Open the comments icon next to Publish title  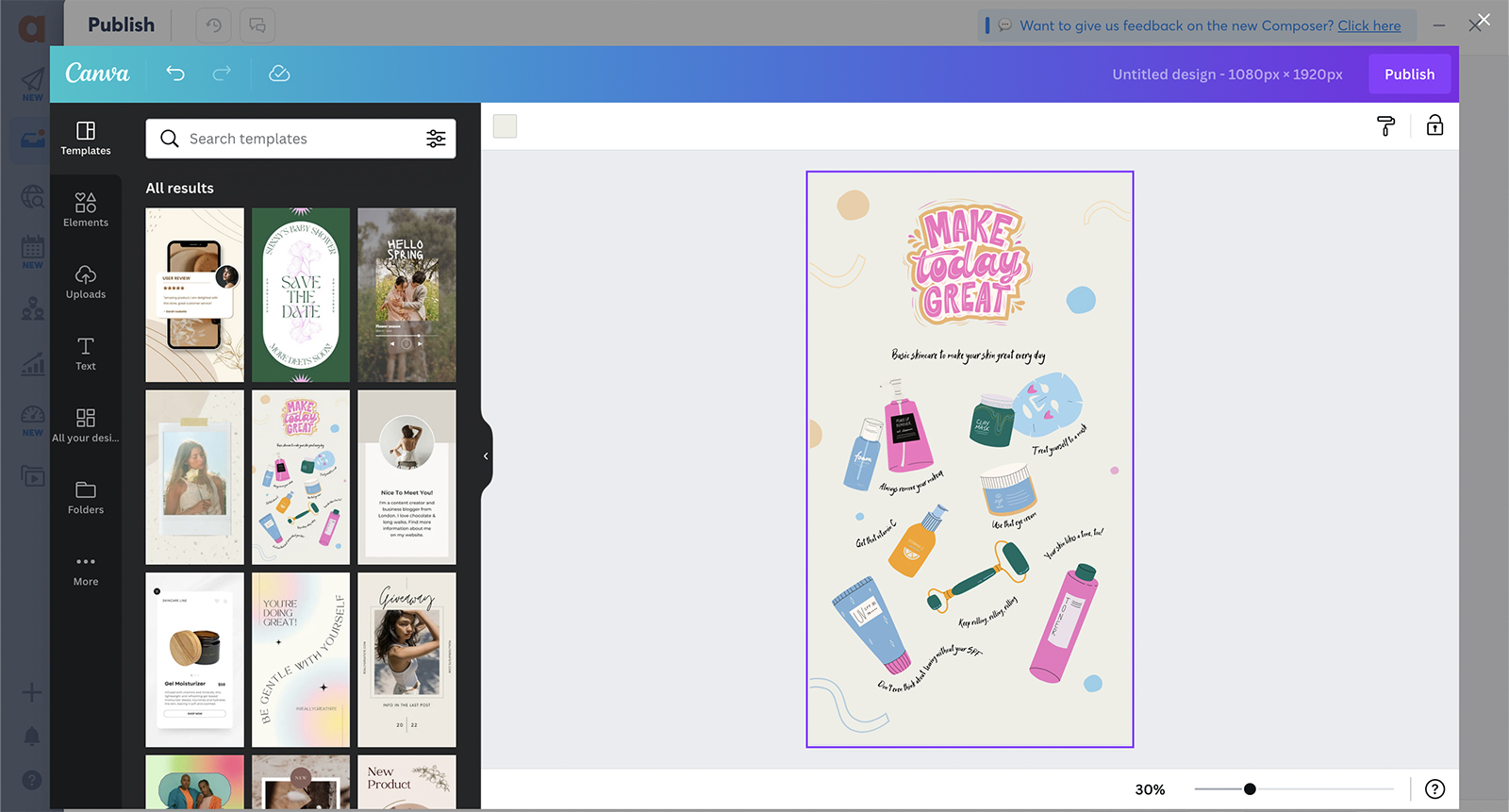click(x=257, y=25)
